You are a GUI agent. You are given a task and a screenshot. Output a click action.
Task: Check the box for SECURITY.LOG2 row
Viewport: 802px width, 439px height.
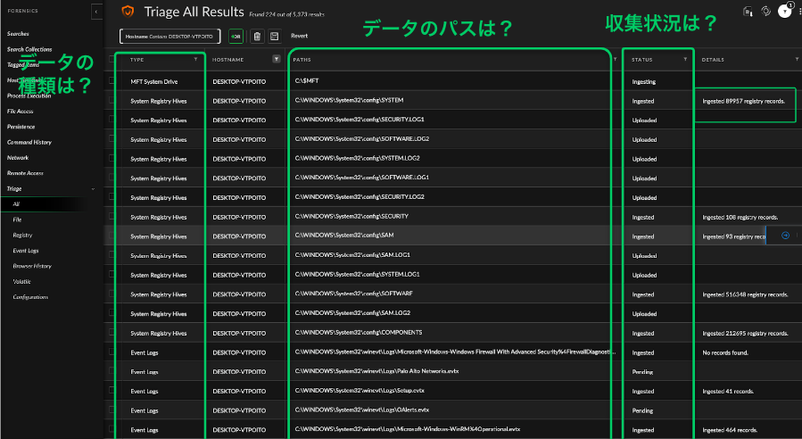point(111,197)
